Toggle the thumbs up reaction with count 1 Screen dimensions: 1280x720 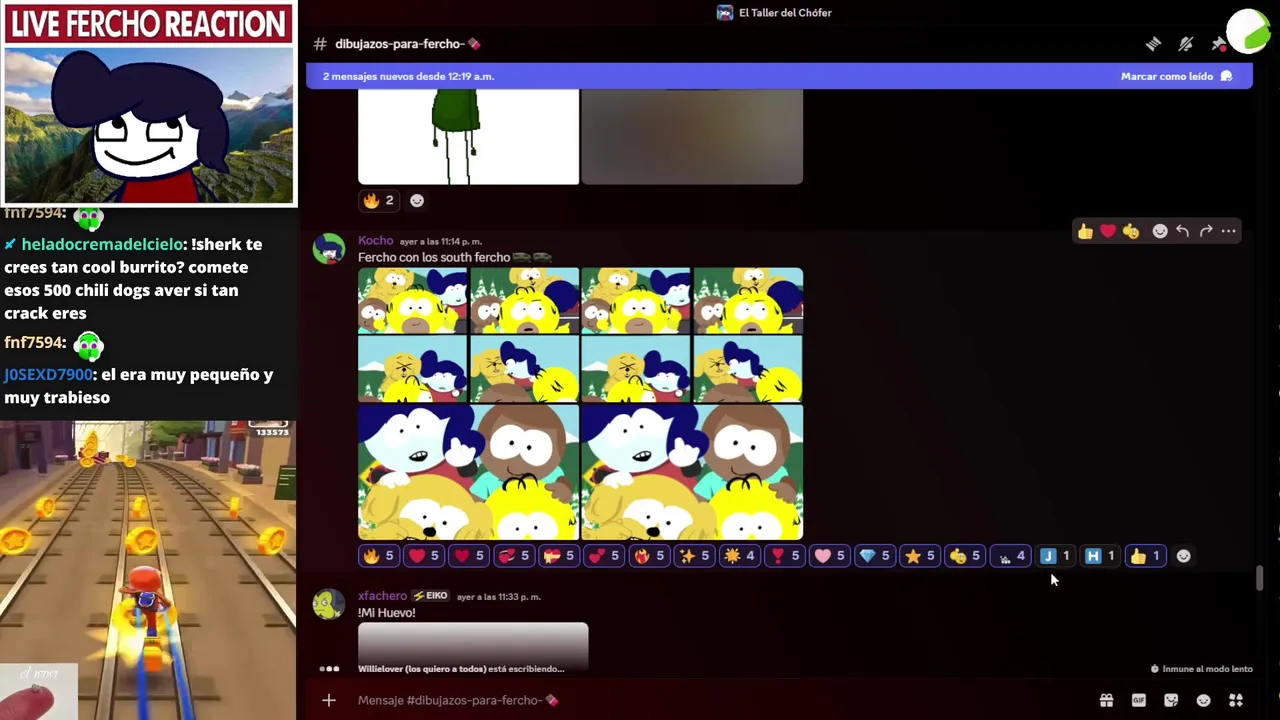click(x=1145, y=556)
